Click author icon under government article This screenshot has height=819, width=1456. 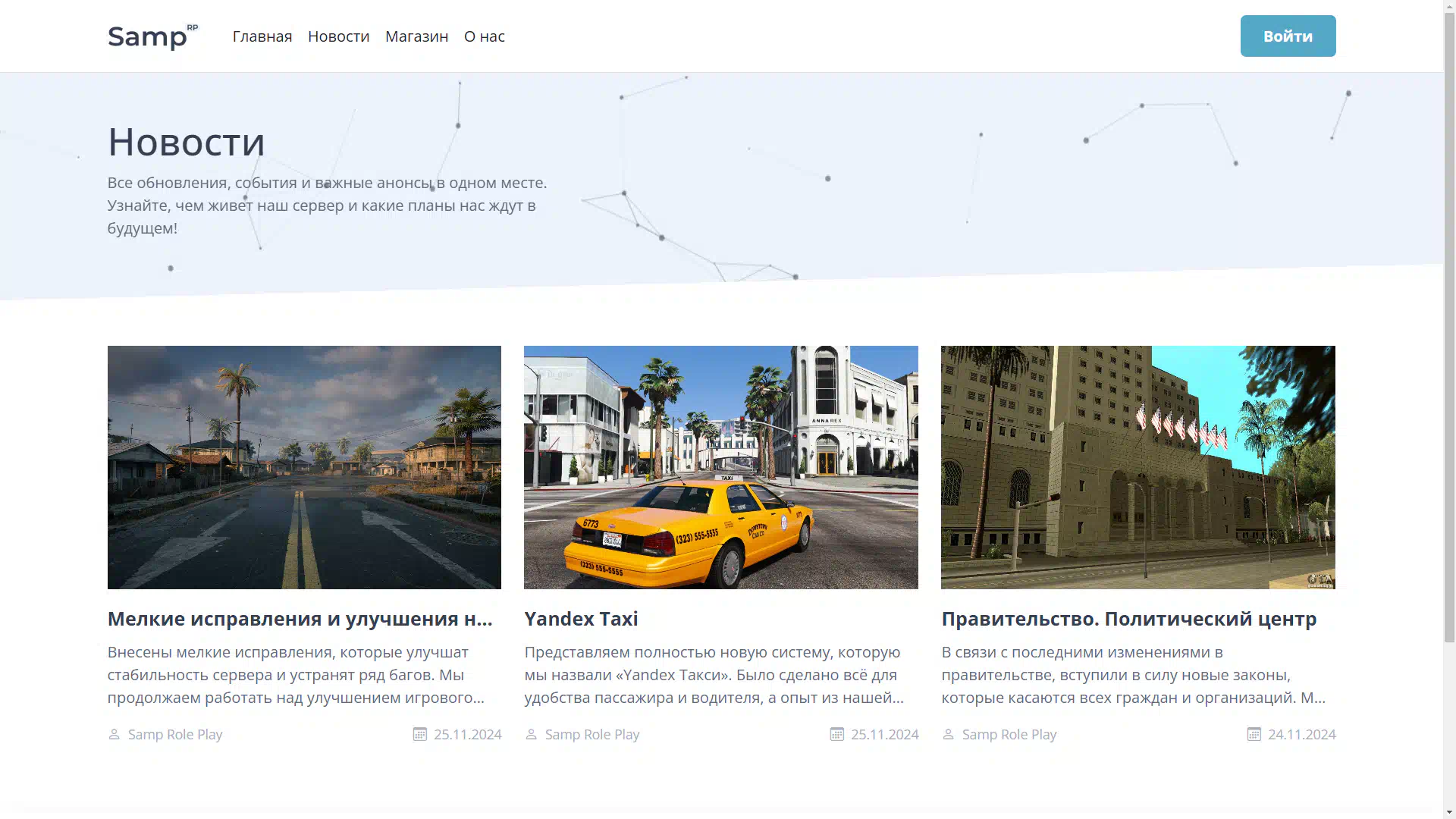click(x=949, y=734)
